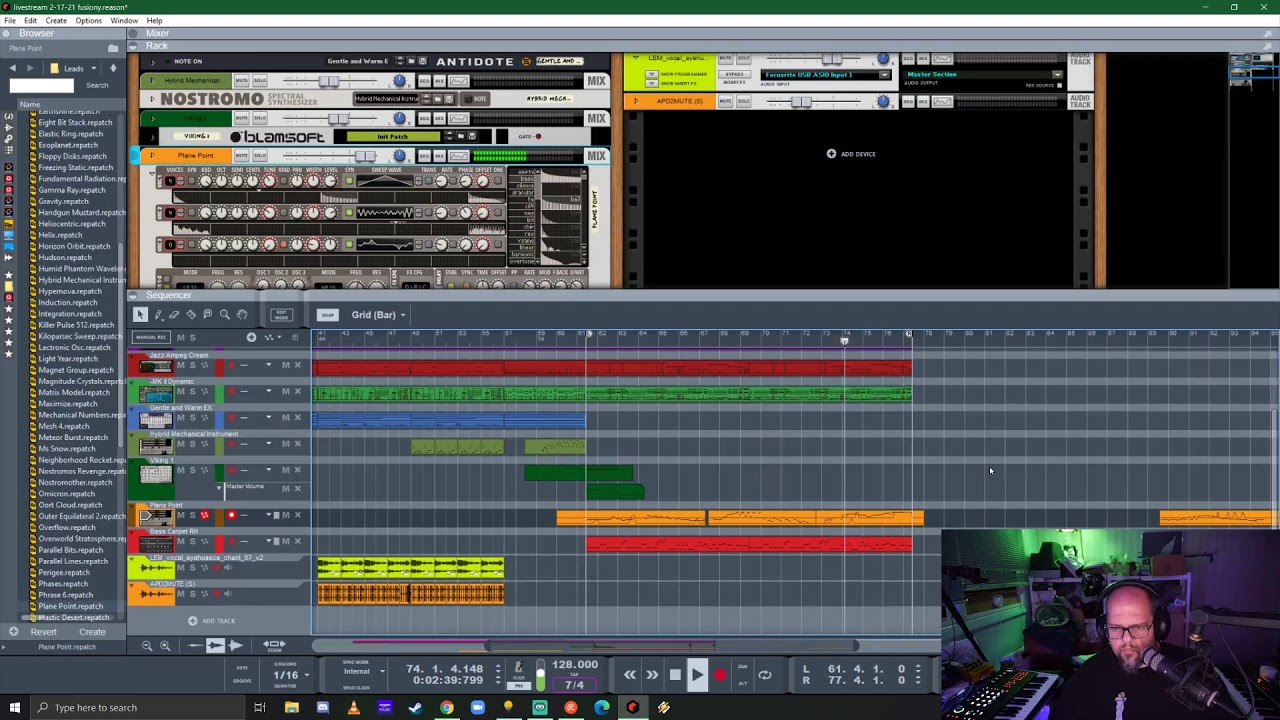Select the Hand tool
The image size is (1280, 720).
pos(242,315)
